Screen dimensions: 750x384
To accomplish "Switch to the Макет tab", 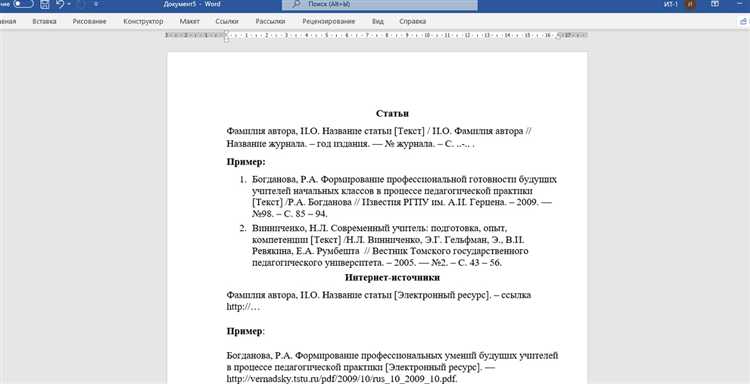I will 190,22.
